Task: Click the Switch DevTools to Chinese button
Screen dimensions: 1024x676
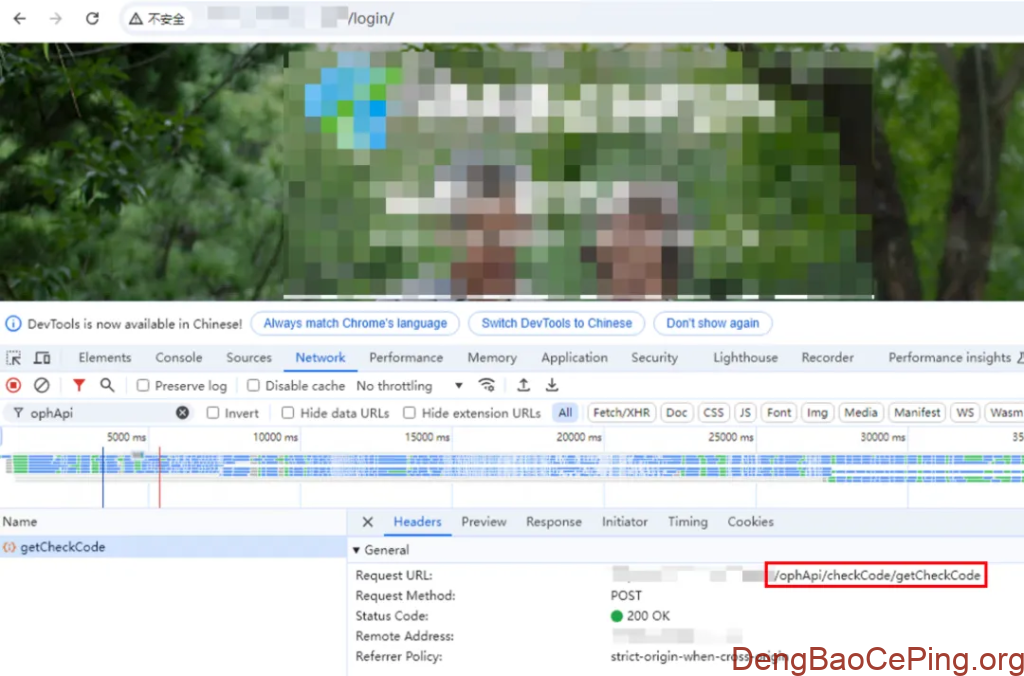Action: (x=556, y=323)
